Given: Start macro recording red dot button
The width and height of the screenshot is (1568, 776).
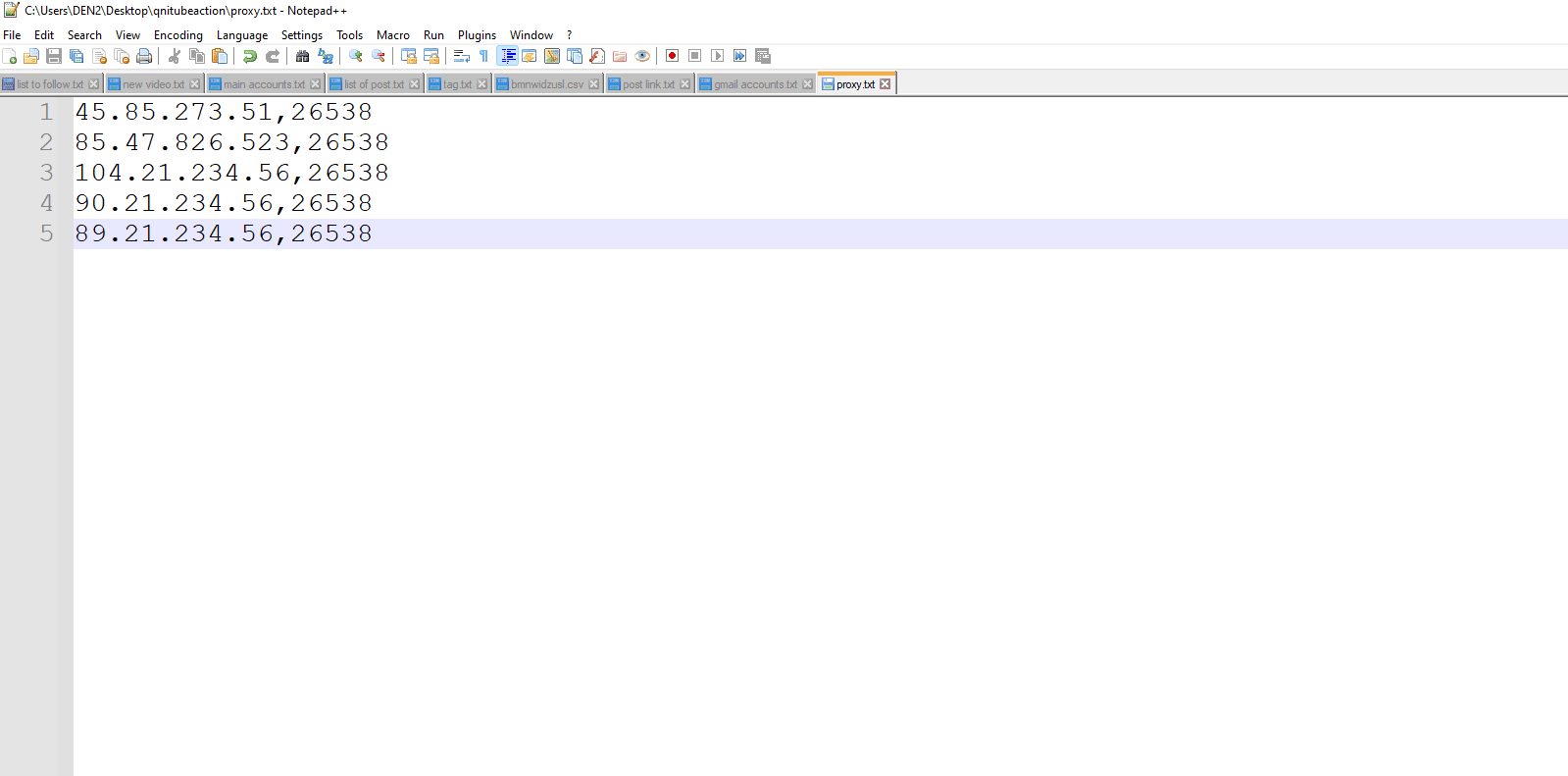Looking at the screenshot, I should [673, 56].
